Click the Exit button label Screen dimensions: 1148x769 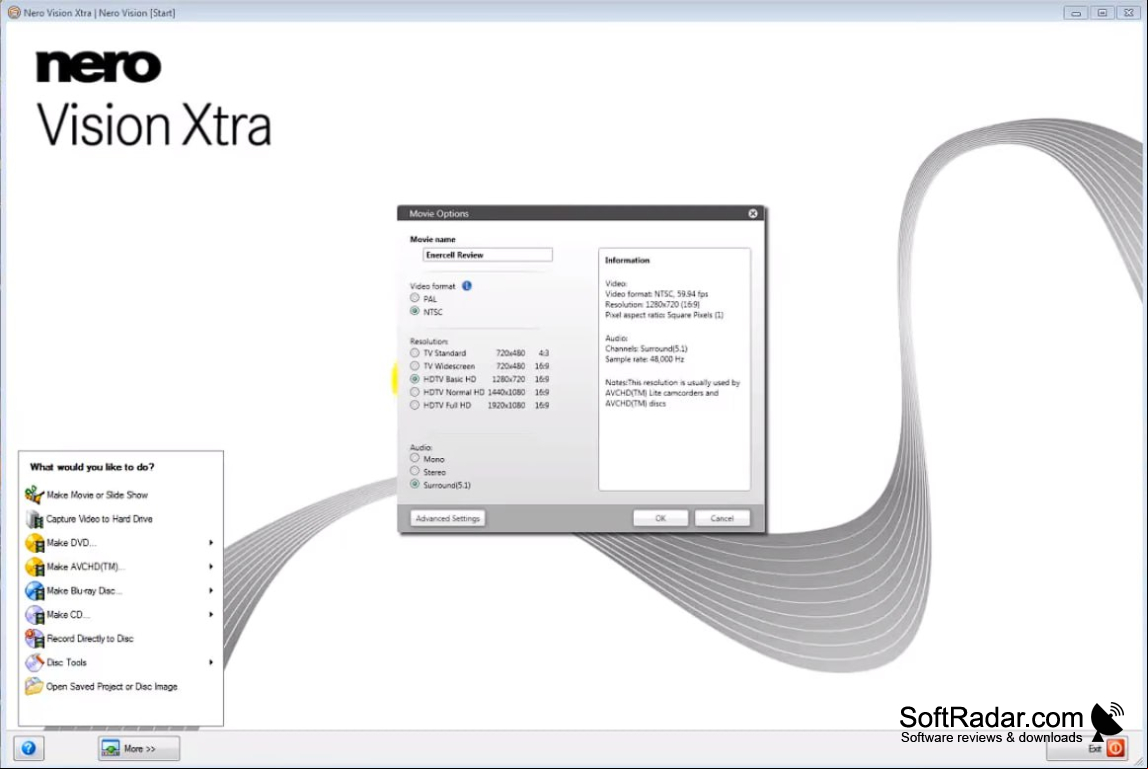click(1095, 748)
